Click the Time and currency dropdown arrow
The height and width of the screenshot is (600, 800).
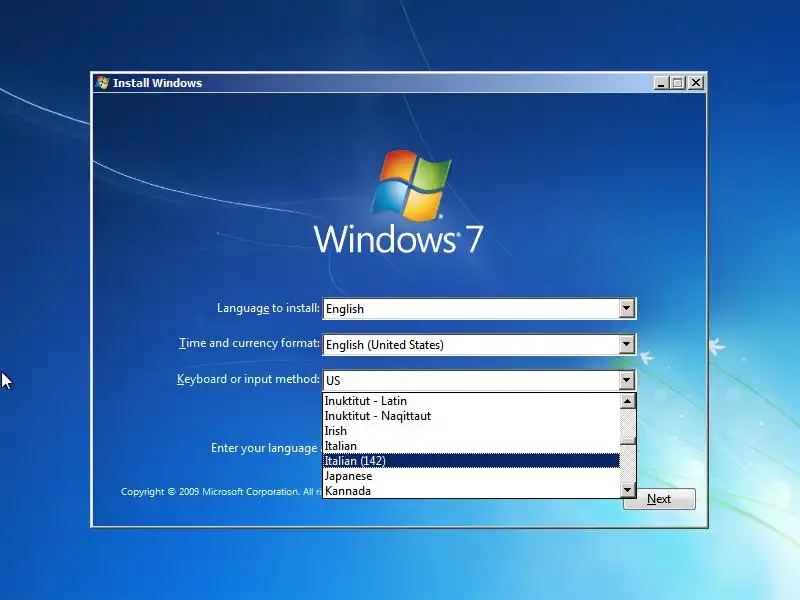[x=627, y=344]
